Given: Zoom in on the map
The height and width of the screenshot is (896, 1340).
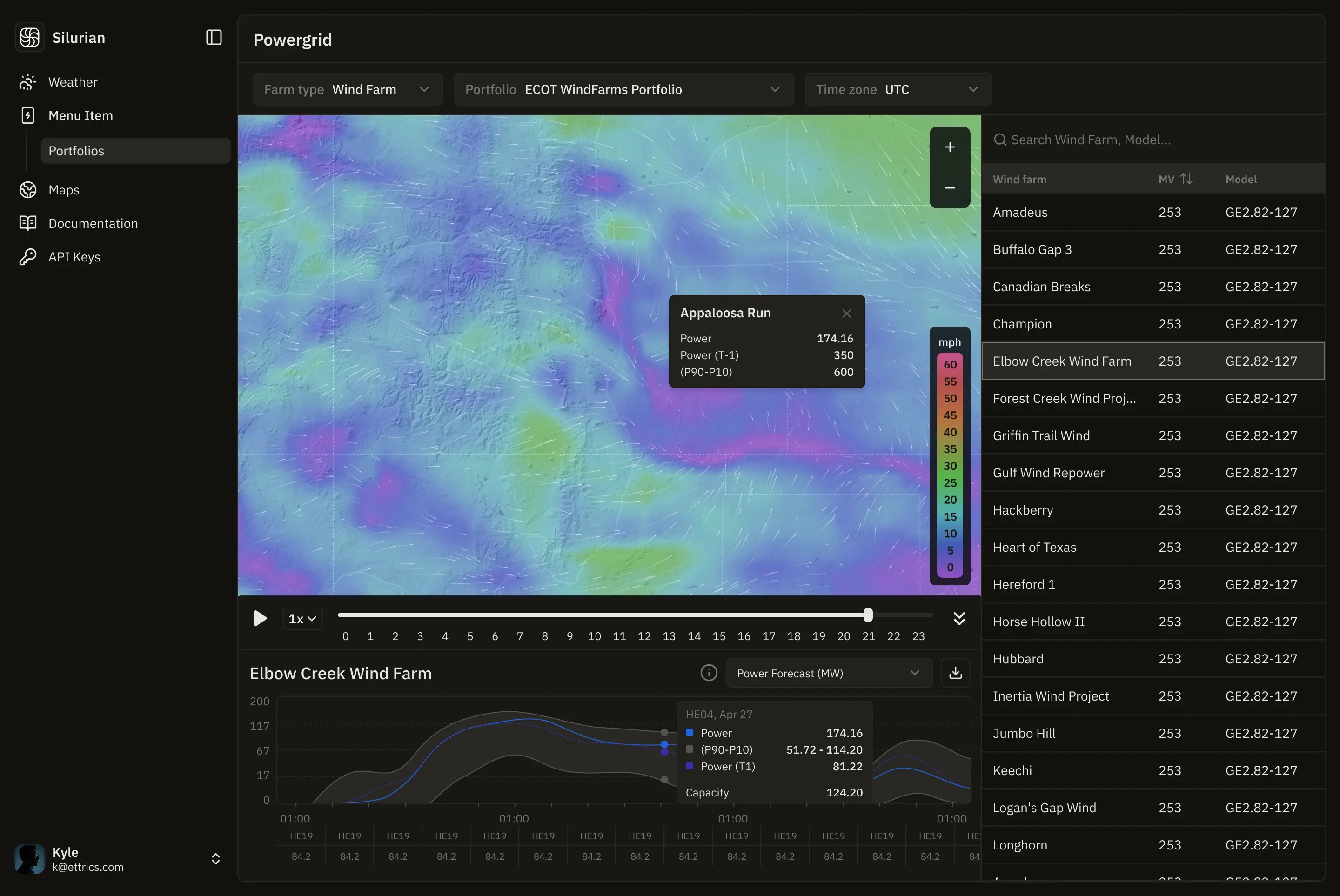Looking at the screenshot, I should click(x=950, y=147).
